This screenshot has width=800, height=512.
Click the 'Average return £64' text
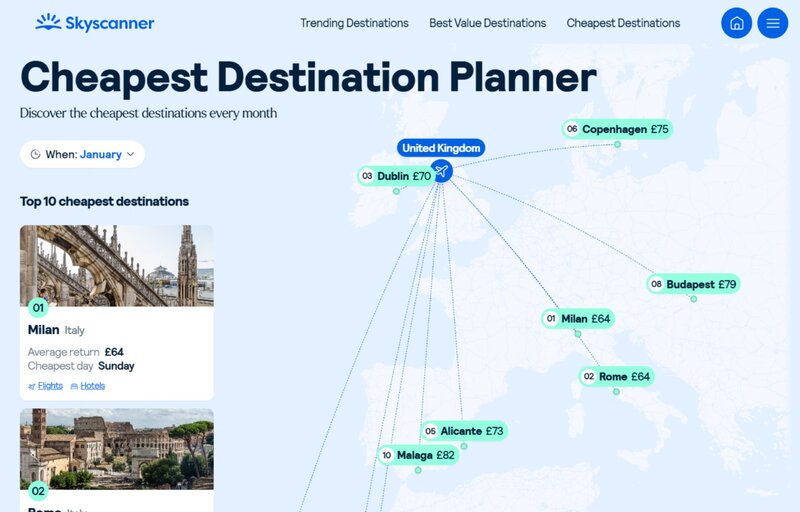(x=76, y=352)
